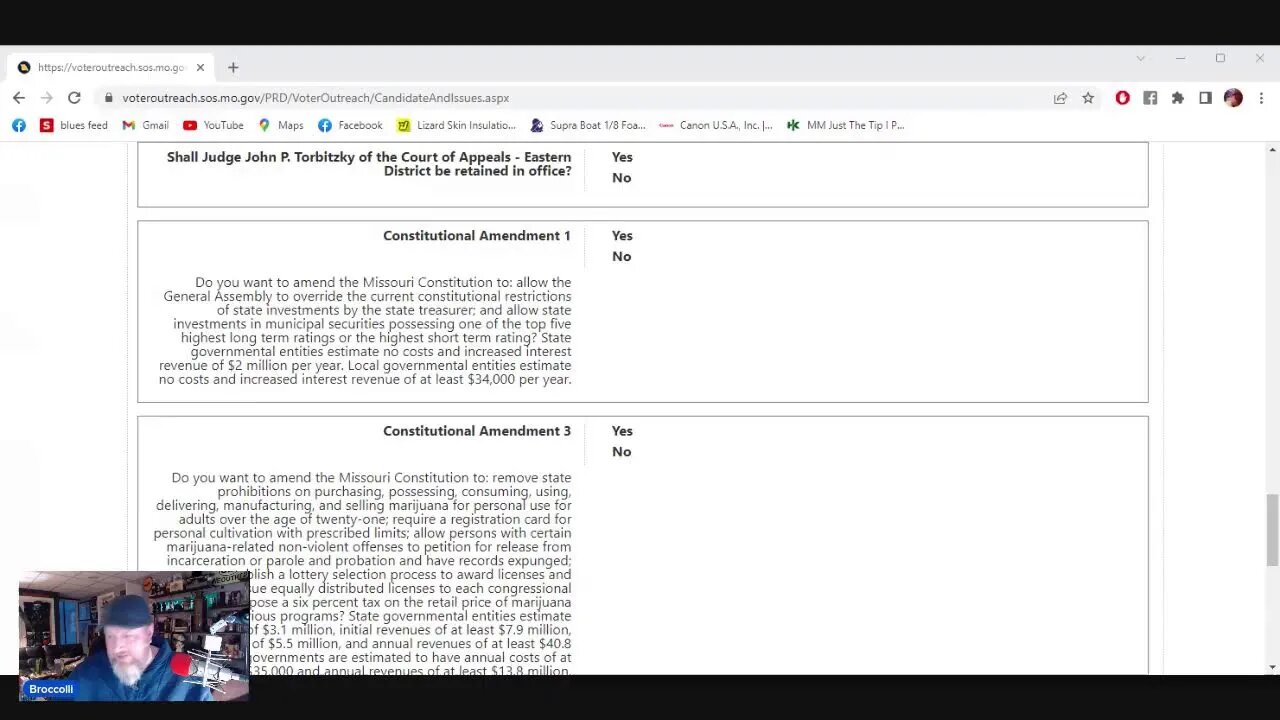
Task: Click the page scrollbar down arrow
Action: pyautogui.click(x=1272, y=667)
